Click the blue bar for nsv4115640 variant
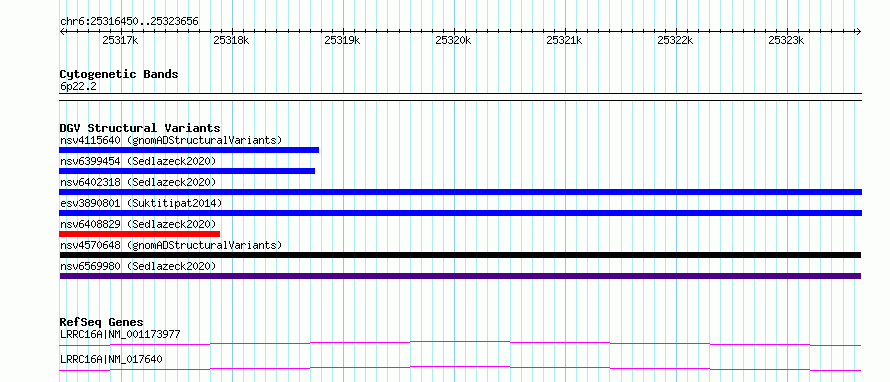890x382 pixels. [189, 150]
